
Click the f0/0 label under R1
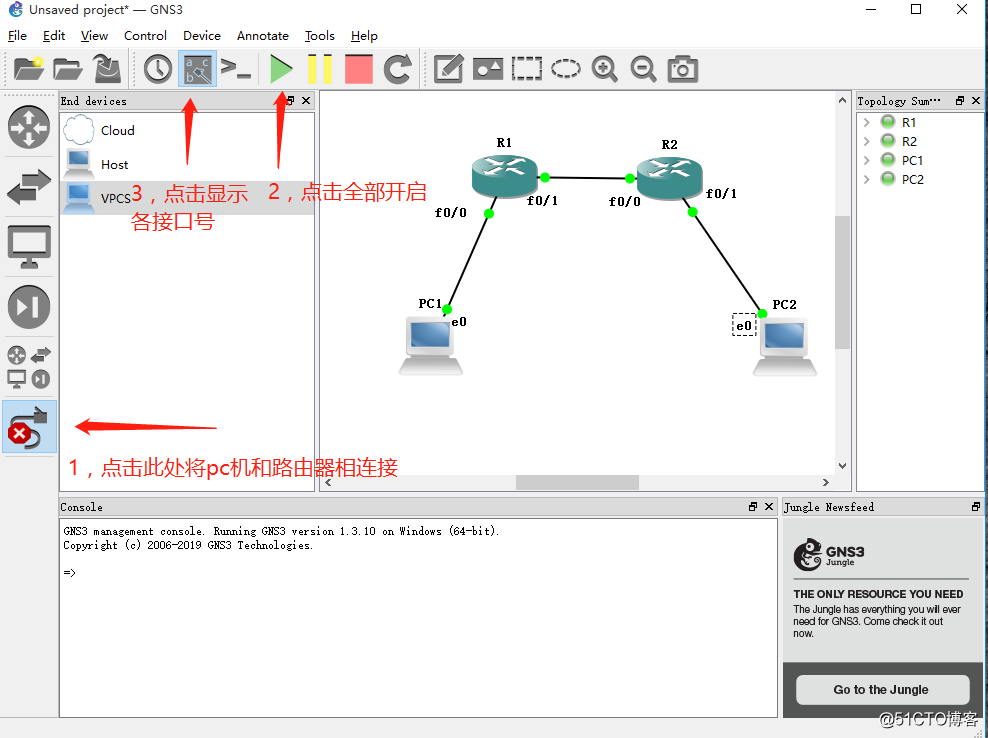point(451,213)
